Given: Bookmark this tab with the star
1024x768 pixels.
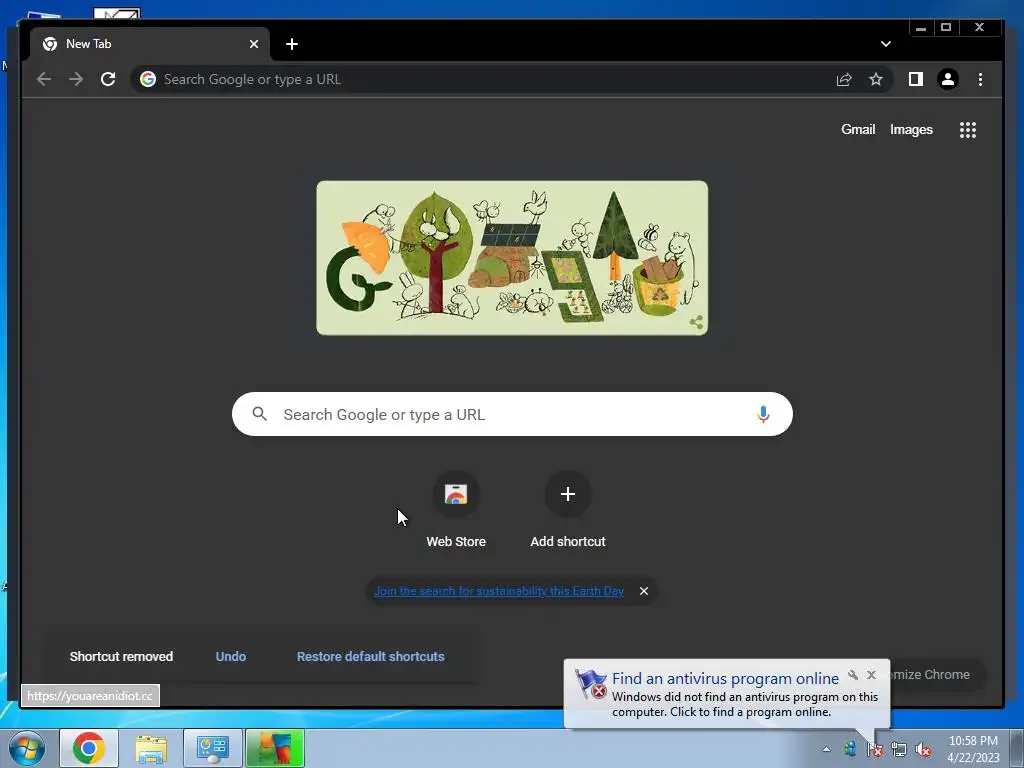Looking at the screenshot, I should [x=876, y=79].
